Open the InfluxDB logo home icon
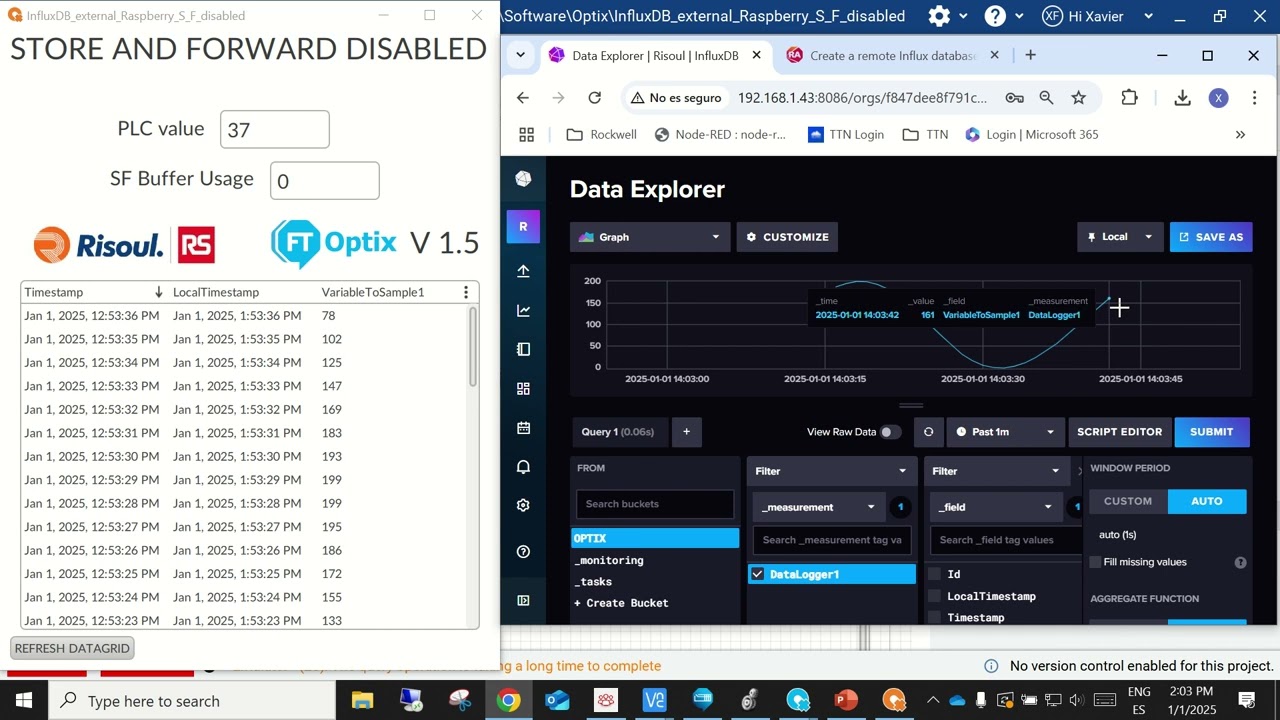Image resolution: width=1280 pixels, height=720 pixels. coord(523,179)
